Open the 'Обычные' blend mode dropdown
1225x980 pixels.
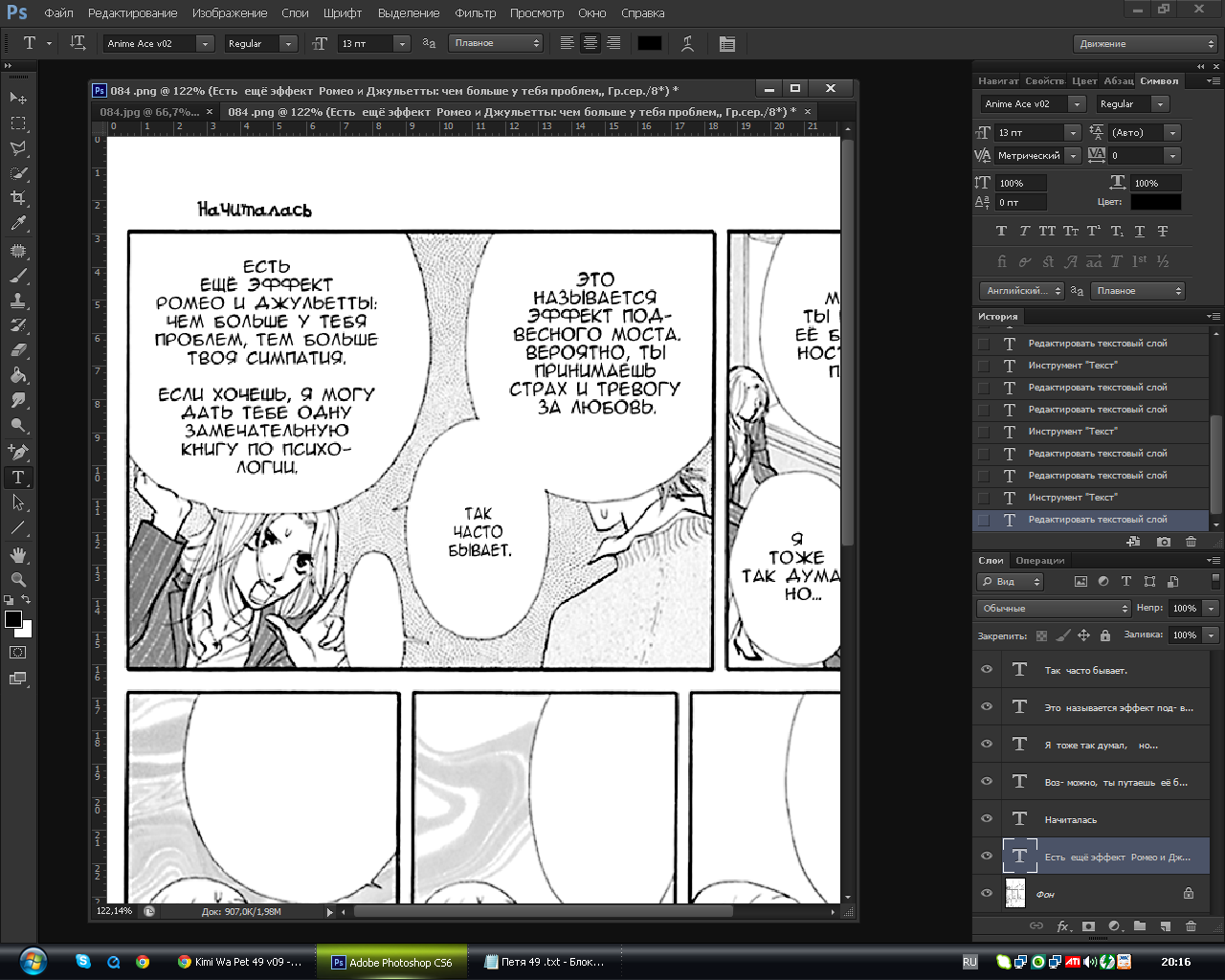tap(1055, 608)
